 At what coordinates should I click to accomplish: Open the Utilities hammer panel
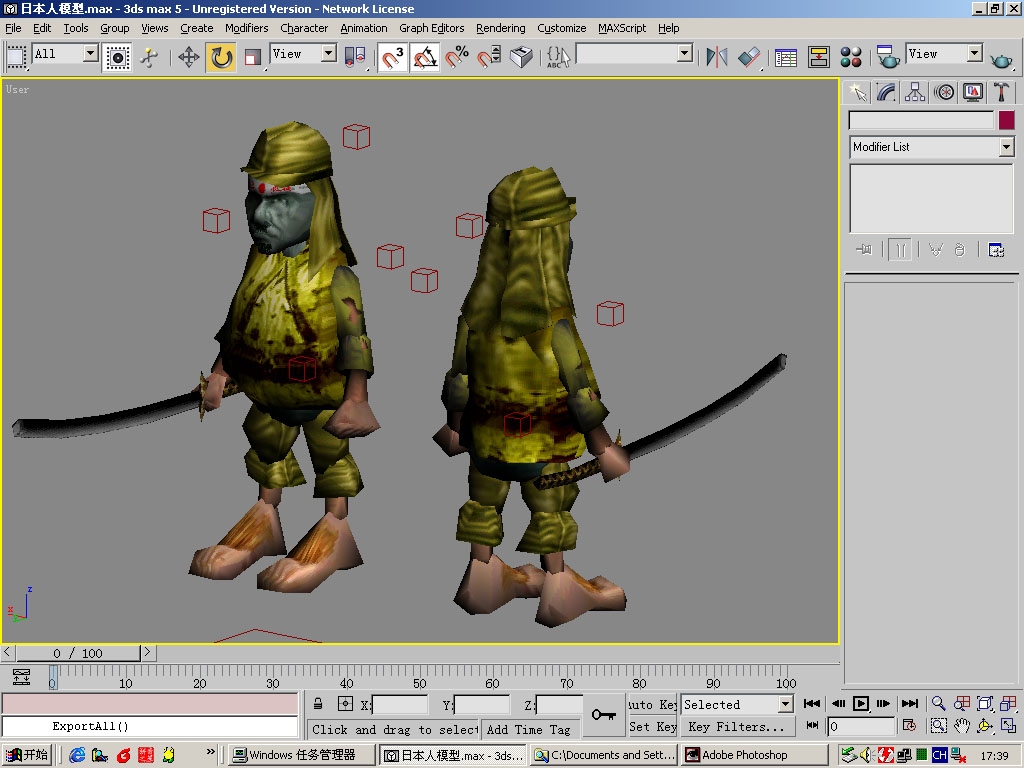pos(1001,92)
